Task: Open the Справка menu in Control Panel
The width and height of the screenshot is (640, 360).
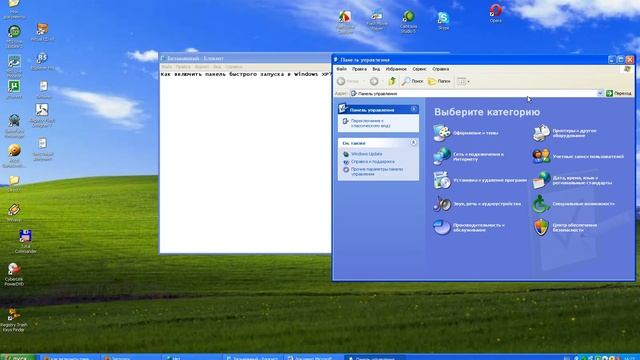Action: (440, 69)
